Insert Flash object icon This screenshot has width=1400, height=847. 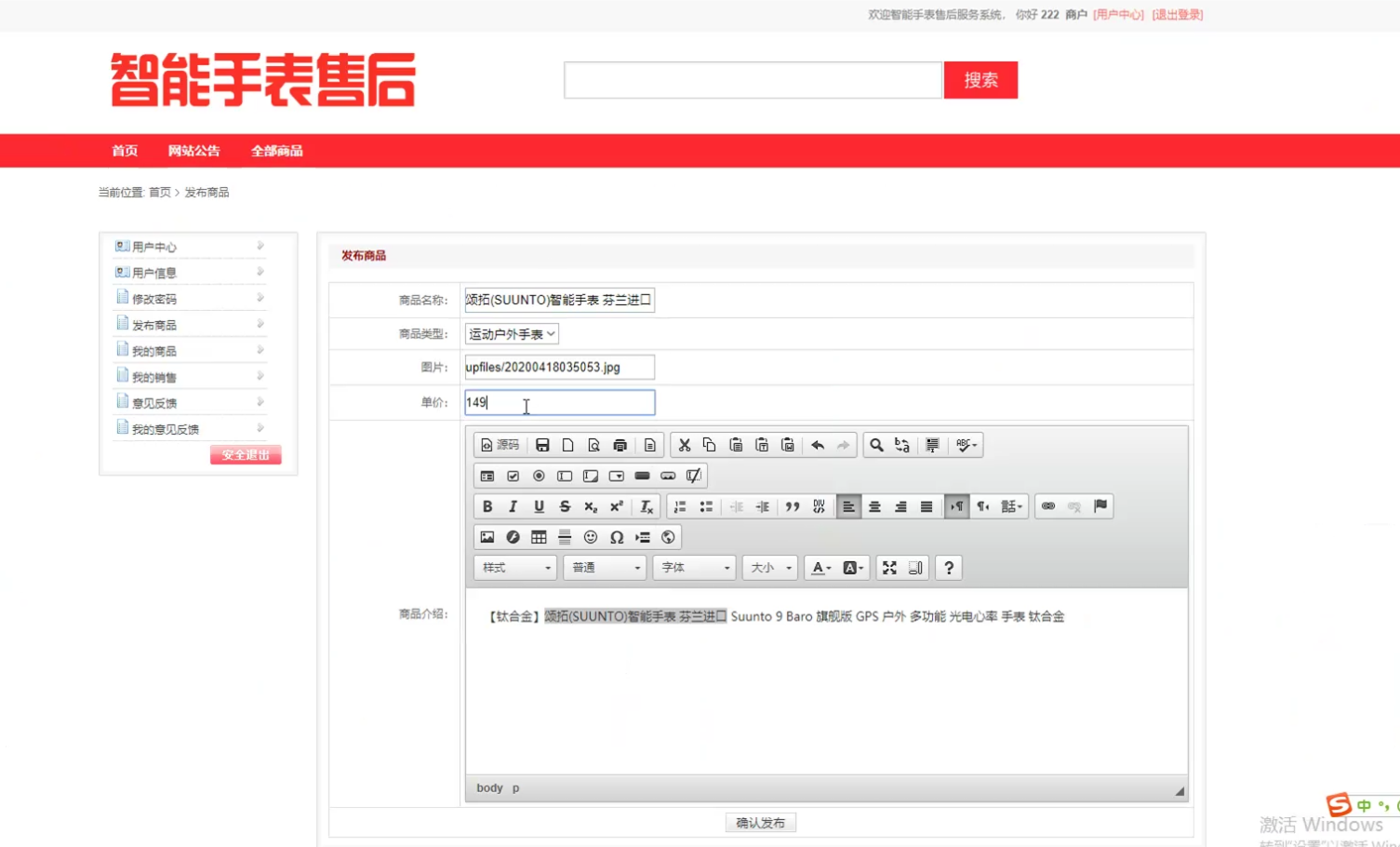[x=513, y=537]
